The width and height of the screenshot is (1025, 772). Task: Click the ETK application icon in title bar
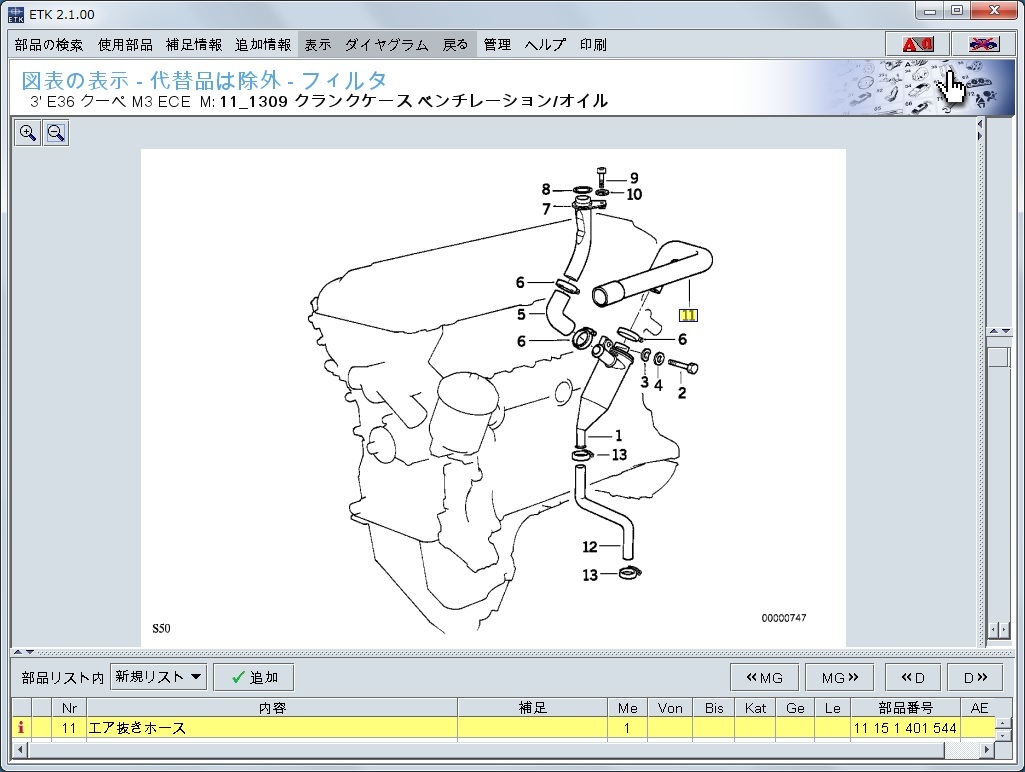[x=15, y=14]
